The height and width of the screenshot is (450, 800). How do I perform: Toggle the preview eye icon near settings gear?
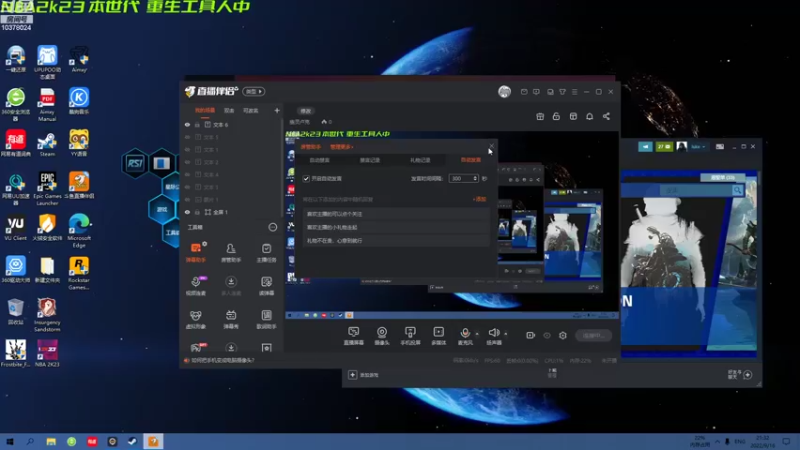(x=547, y=335)
